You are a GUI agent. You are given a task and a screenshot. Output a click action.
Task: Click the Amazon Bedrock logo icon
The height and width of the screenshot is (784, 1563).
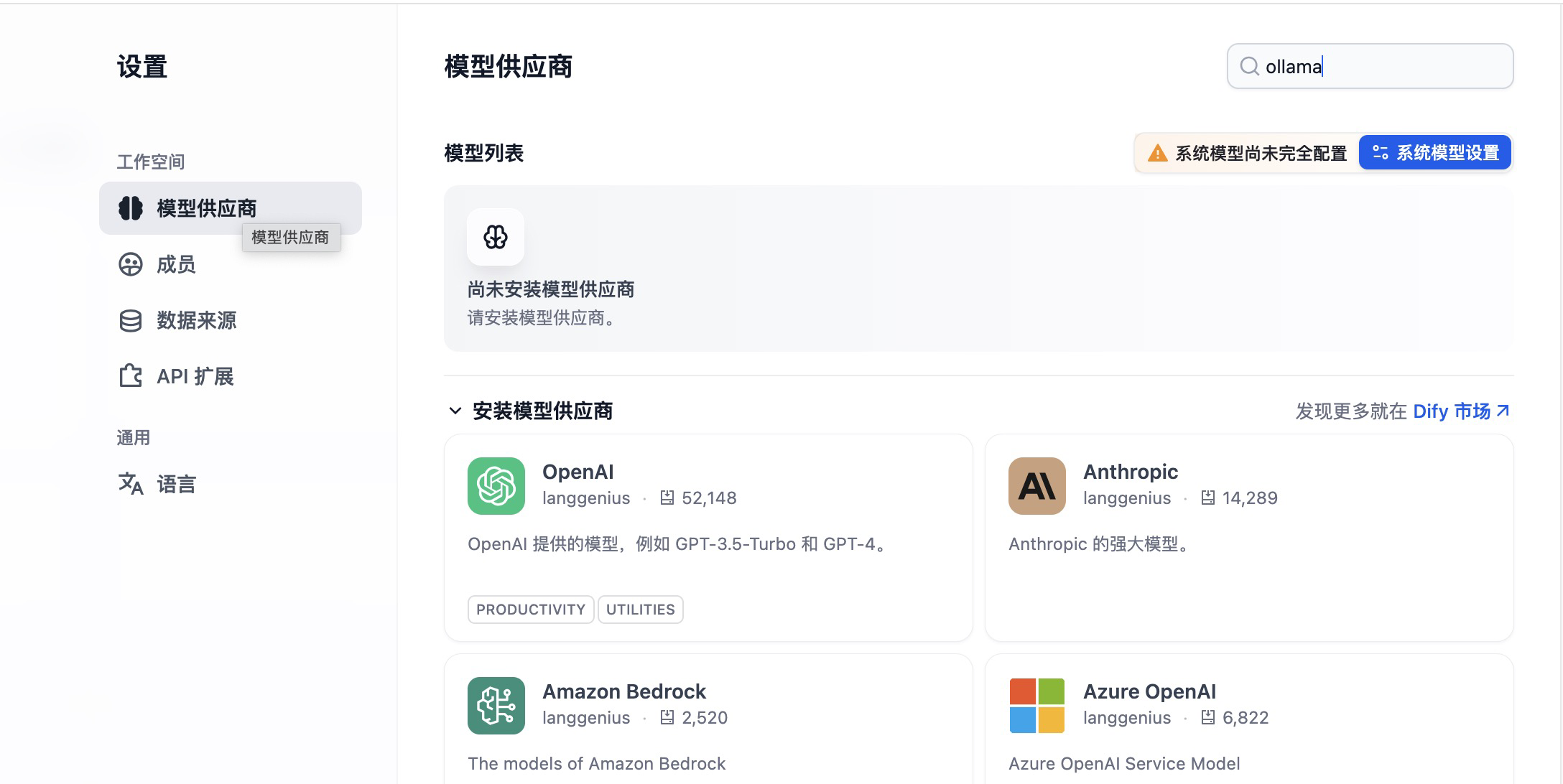(496, 706)
